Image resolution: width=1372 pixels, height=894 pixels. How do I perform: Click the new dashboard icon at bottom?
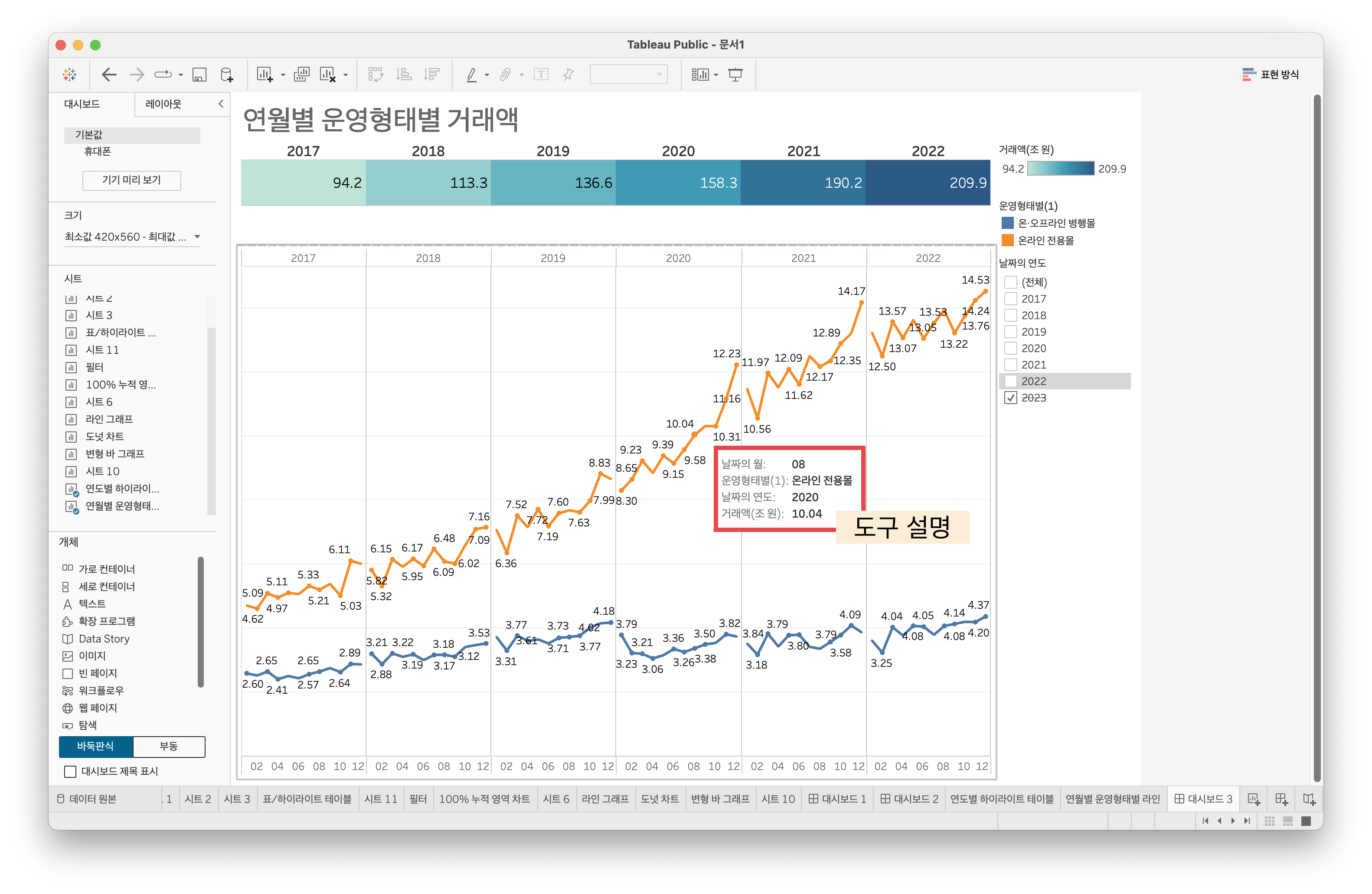point(1281,799)
